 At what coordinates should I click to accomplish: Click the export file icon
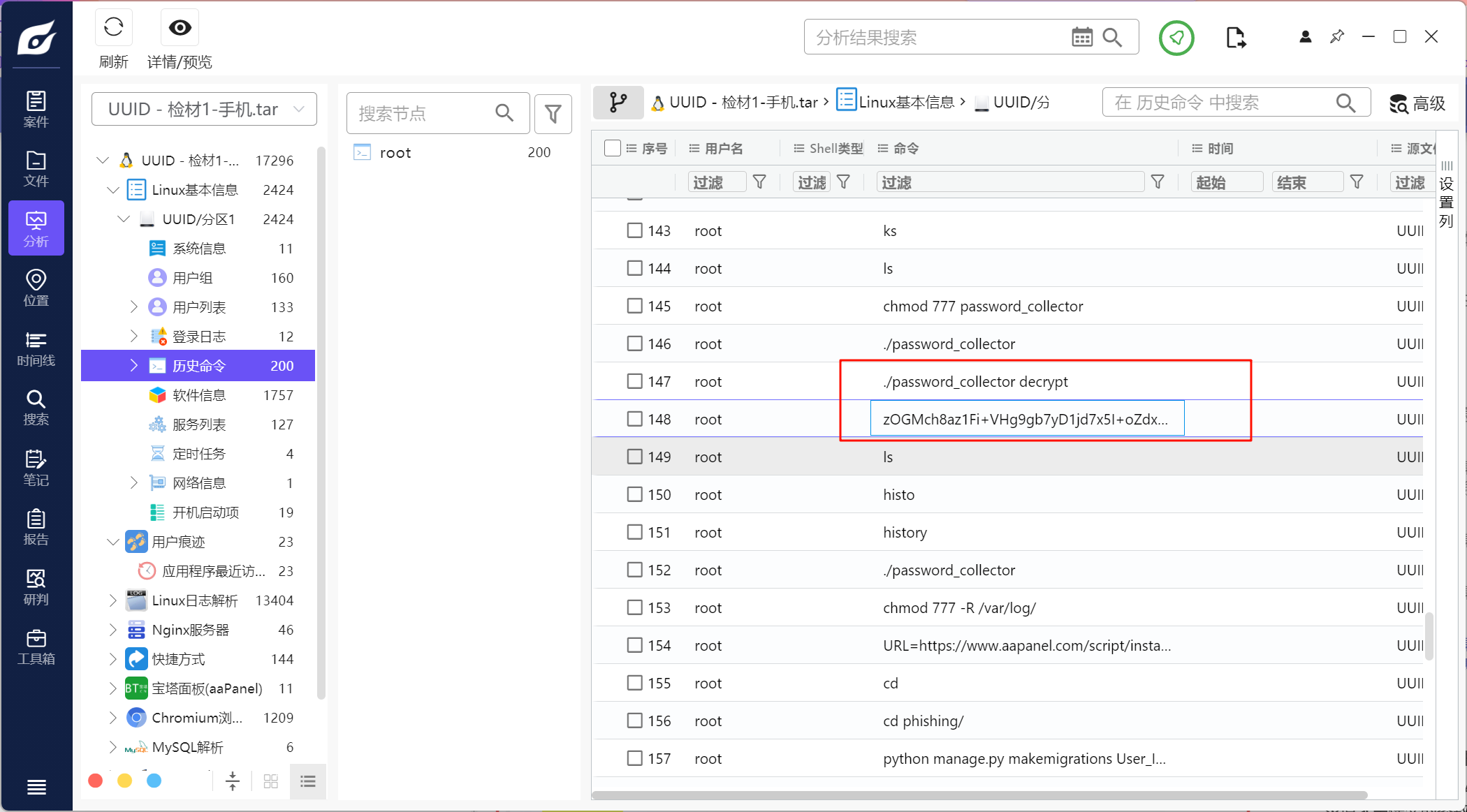click(1235, 38)
